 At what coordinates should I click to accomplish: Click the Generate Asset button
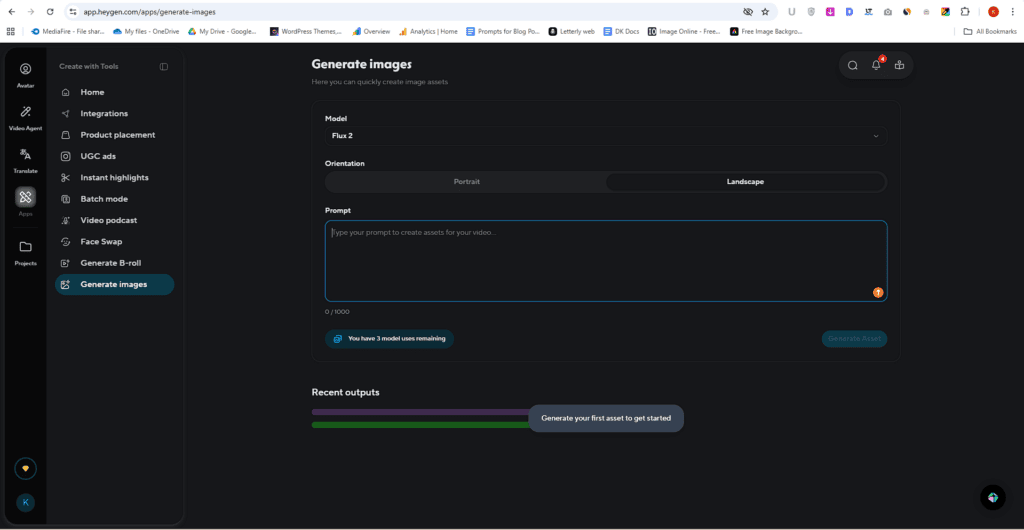coord(854,339)
